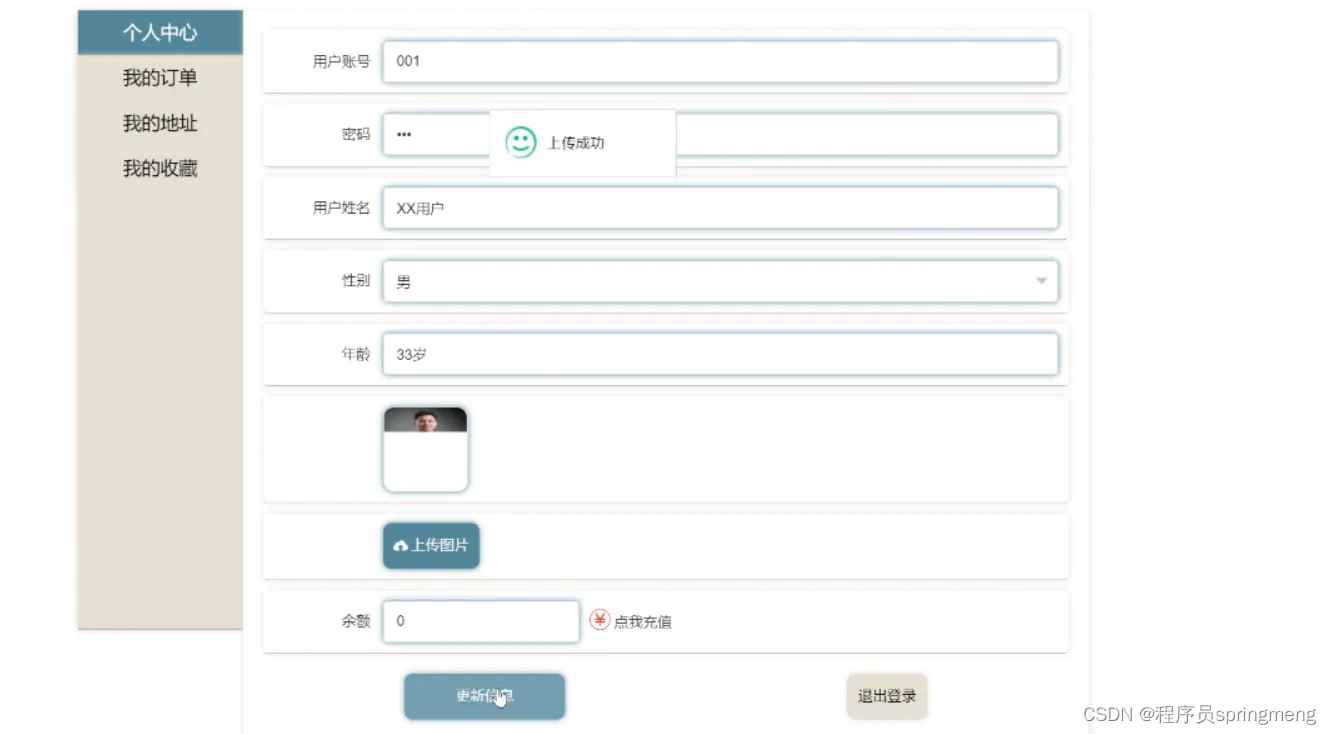Switch to 我的订单 in the sidebar
Viewport: 1331px width, 734px height.
point(161,77)
